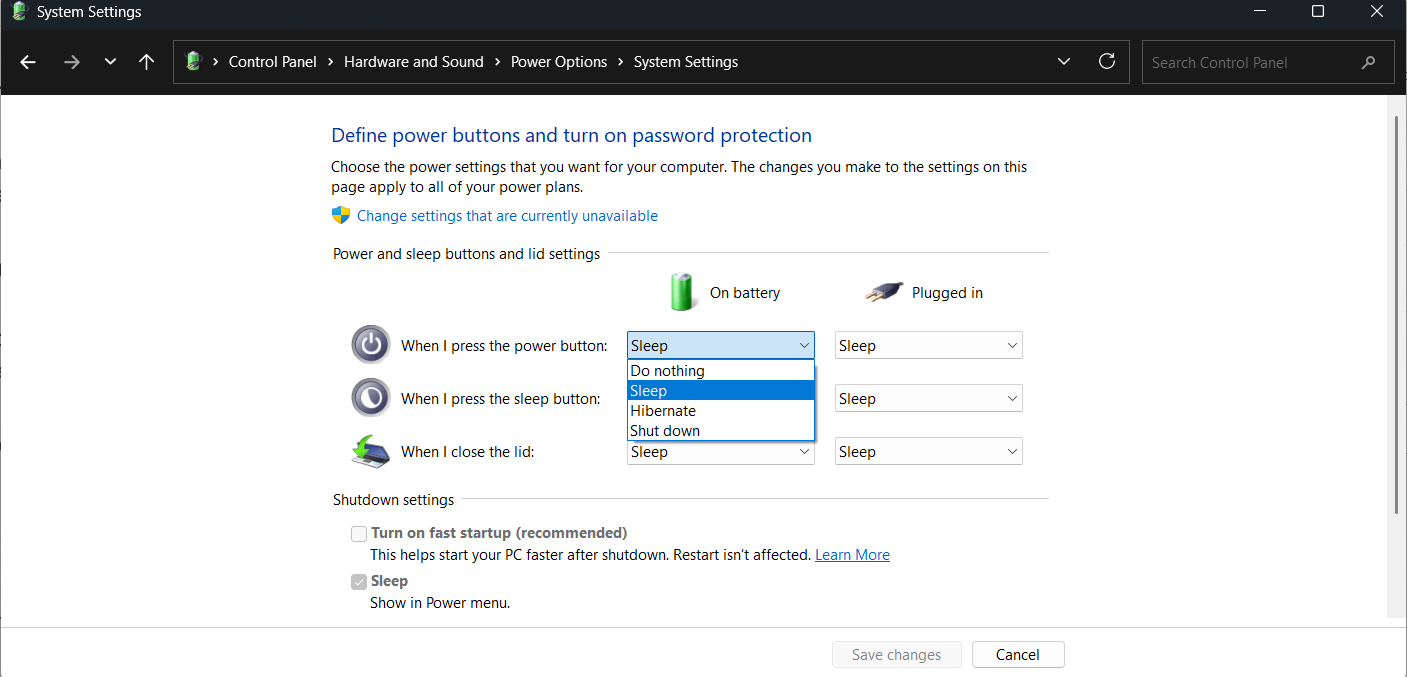The image size is (1407, 677).
Task: Expand address bar history dropdown
Action: pyautogui.click(x=1063, y=62)
